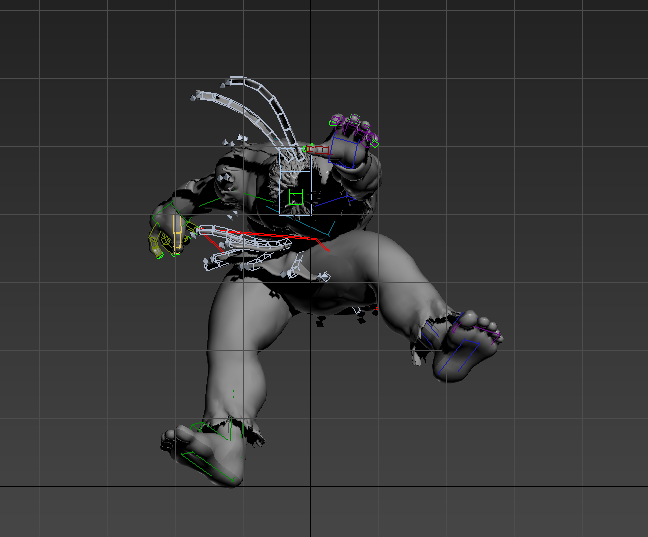This screenshot has width=648, height=537.
Task: Select the light-blue spine box on the chest
Action: [x=295, y=181]
